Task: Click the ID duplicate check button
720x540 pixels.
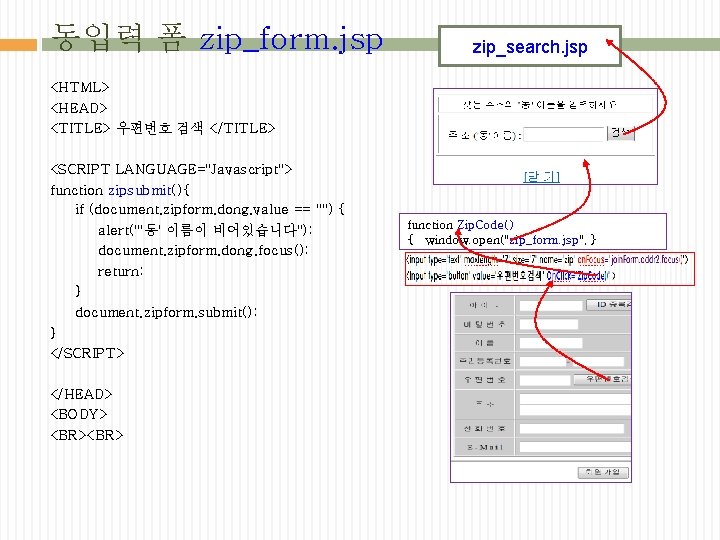Action: click(x=609, y=304)
